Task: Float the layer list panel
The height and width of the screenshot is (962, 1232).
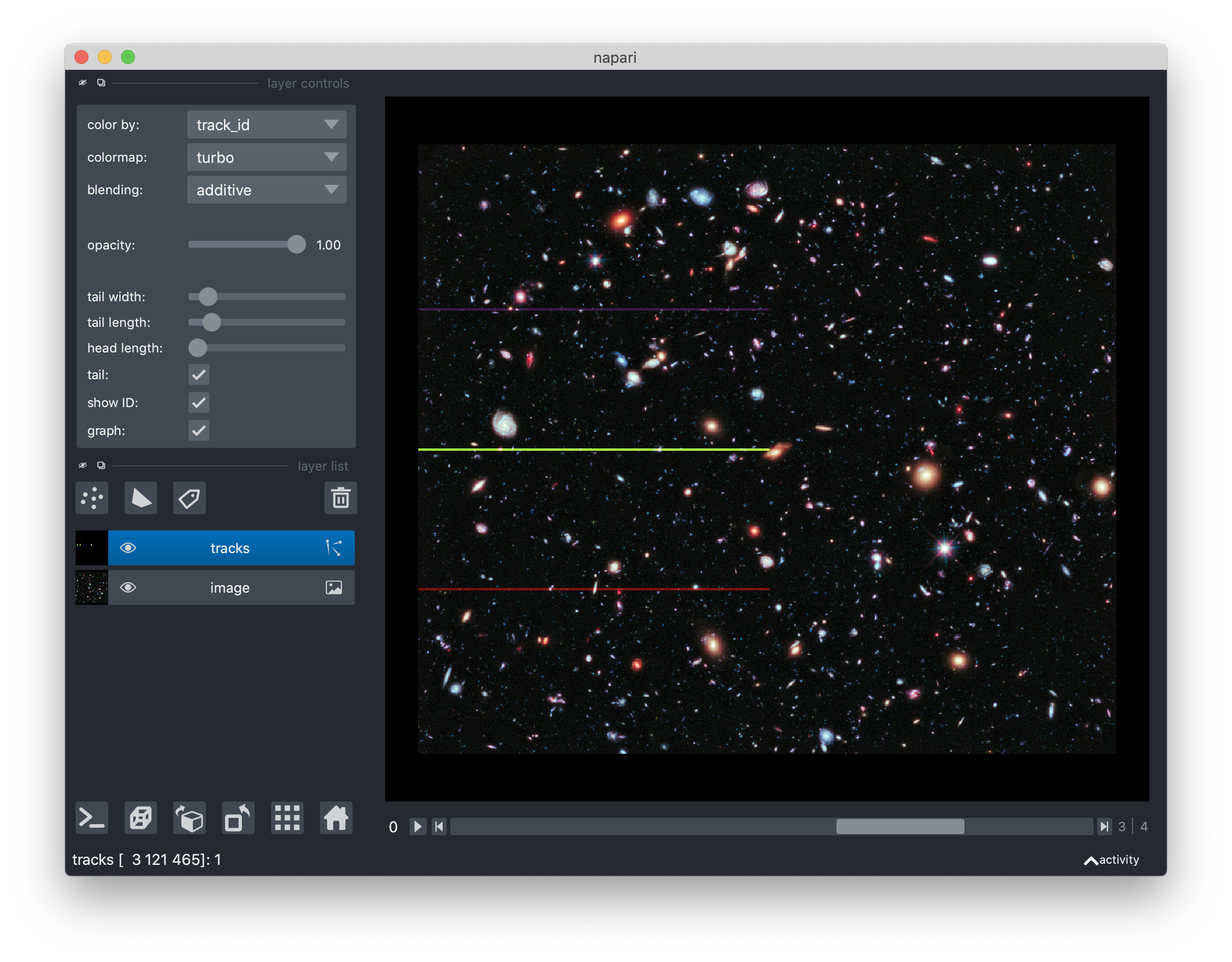Action: 101,465
